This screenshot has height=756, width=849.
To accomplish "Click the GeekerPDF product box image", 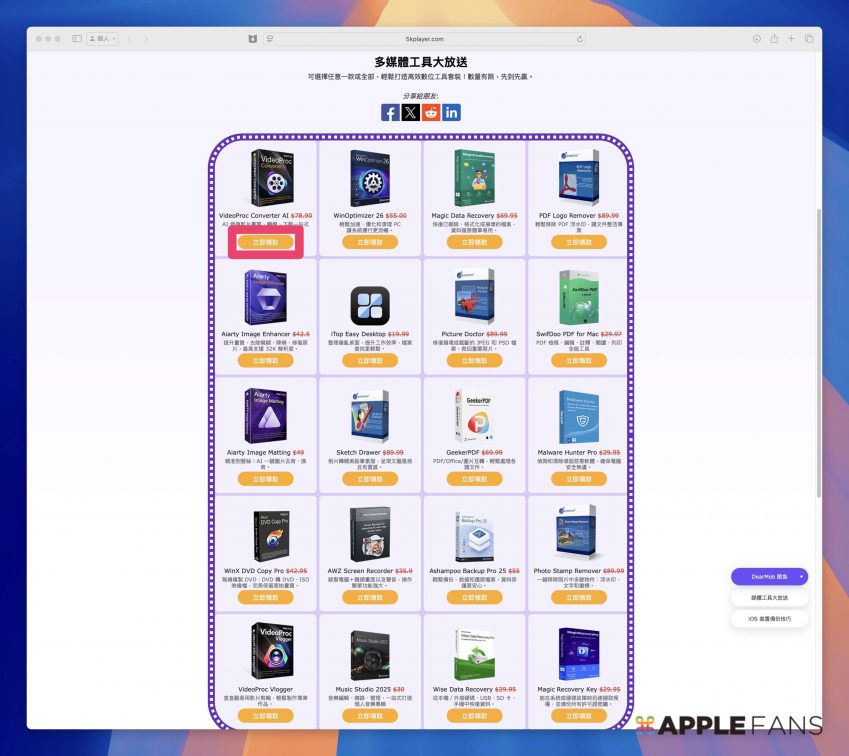I will [473, 416].
